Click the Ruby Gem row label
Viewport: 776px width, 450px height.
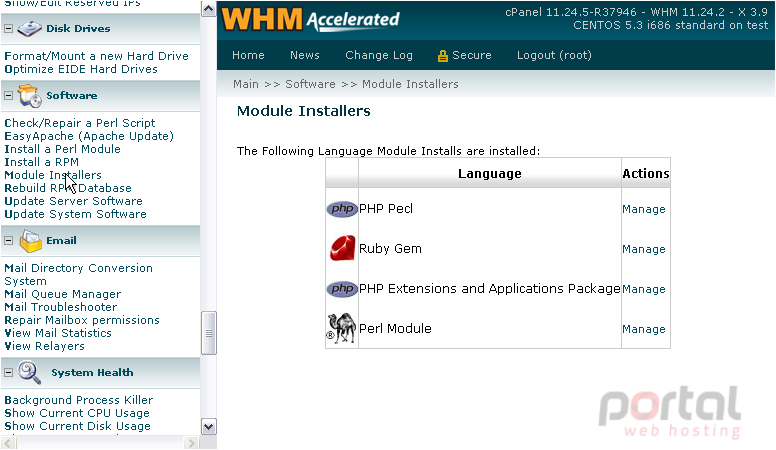390,249
